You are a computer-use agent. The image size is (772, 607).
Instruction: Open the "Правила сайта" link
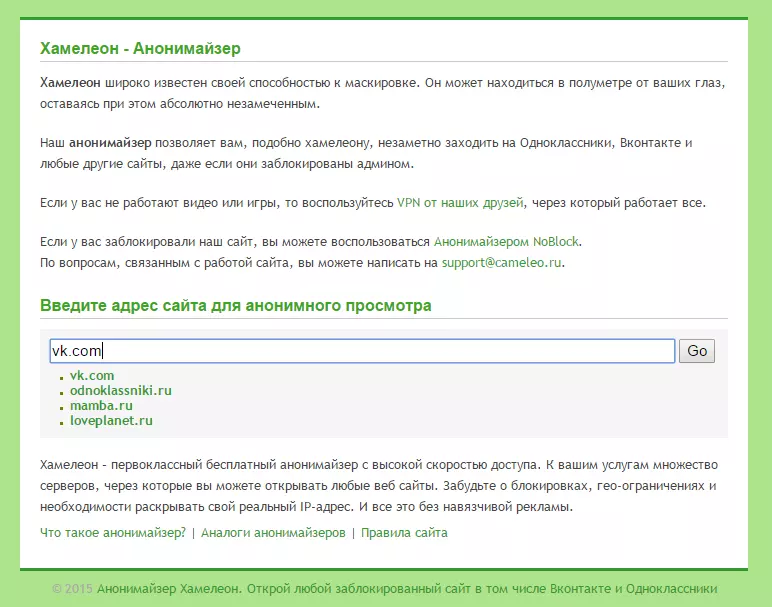coord(404,533)
